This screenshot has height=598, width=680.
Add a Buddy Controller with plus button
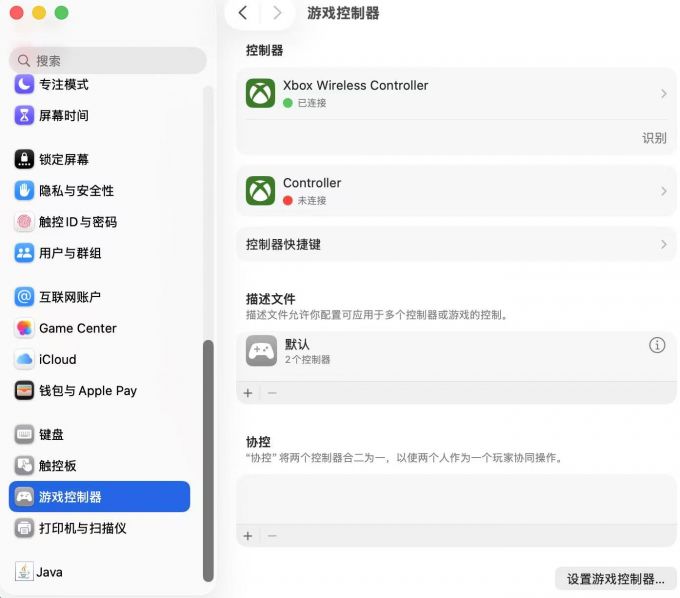pyautogui.click(x=248, y=536)
